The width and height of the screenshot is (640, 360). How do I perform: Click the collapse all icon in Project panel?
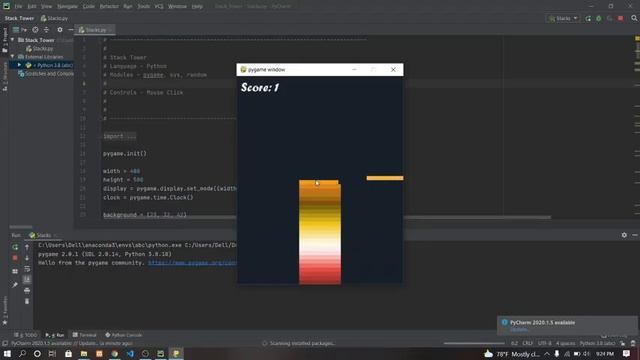46,30
